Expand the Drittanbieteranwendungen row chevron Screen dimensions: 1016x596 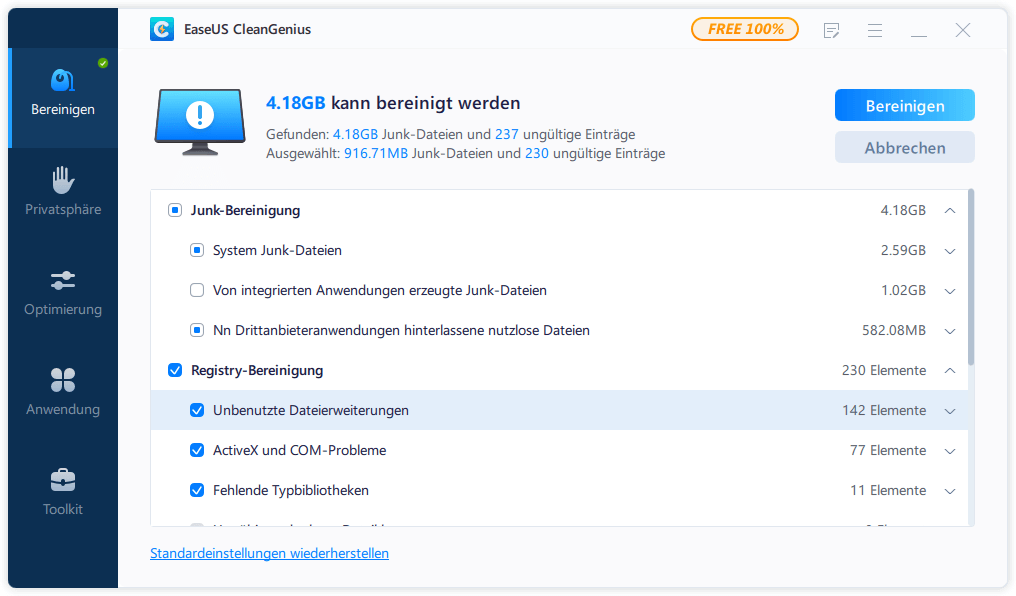(x=950, y=332)
